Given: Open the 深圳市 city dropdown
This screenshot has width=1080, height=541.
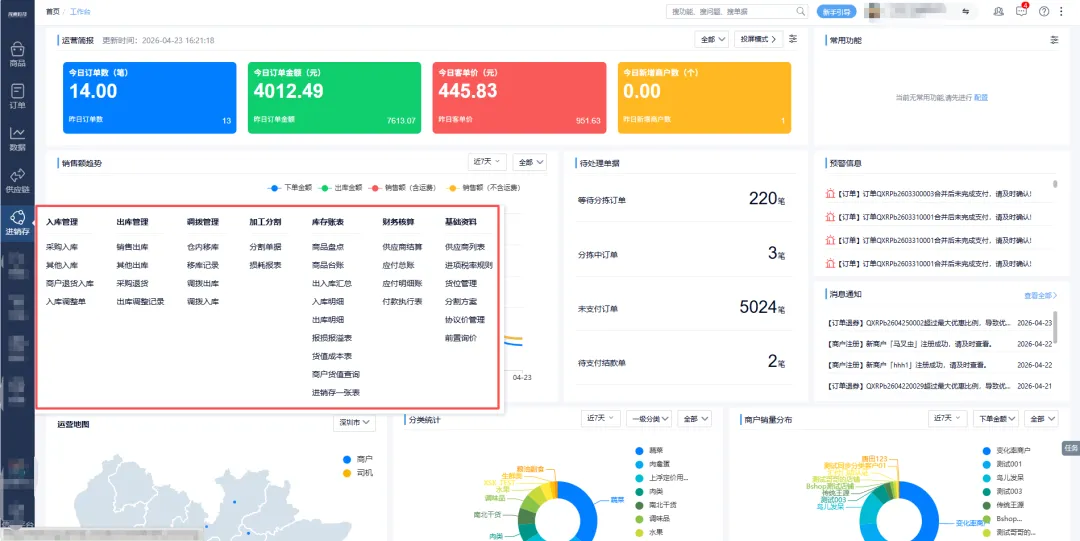Looking at the screenshot, I should [353, 422].
